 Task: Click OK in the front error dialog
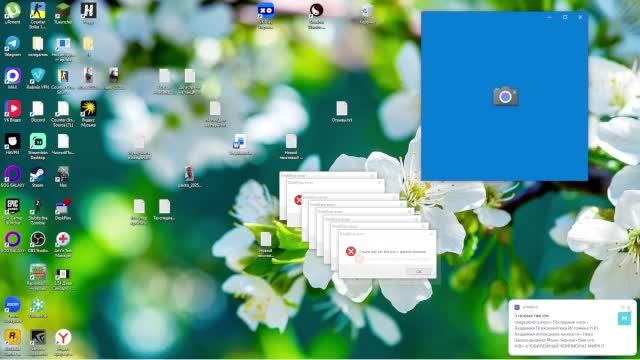(x=418, y=271)
